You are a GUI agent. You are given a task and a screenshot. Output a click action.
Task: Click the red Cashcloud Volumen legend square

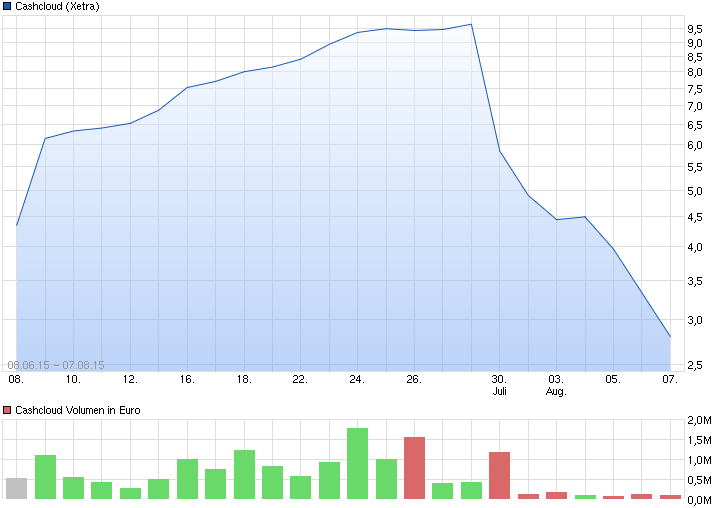coord(7,410)
